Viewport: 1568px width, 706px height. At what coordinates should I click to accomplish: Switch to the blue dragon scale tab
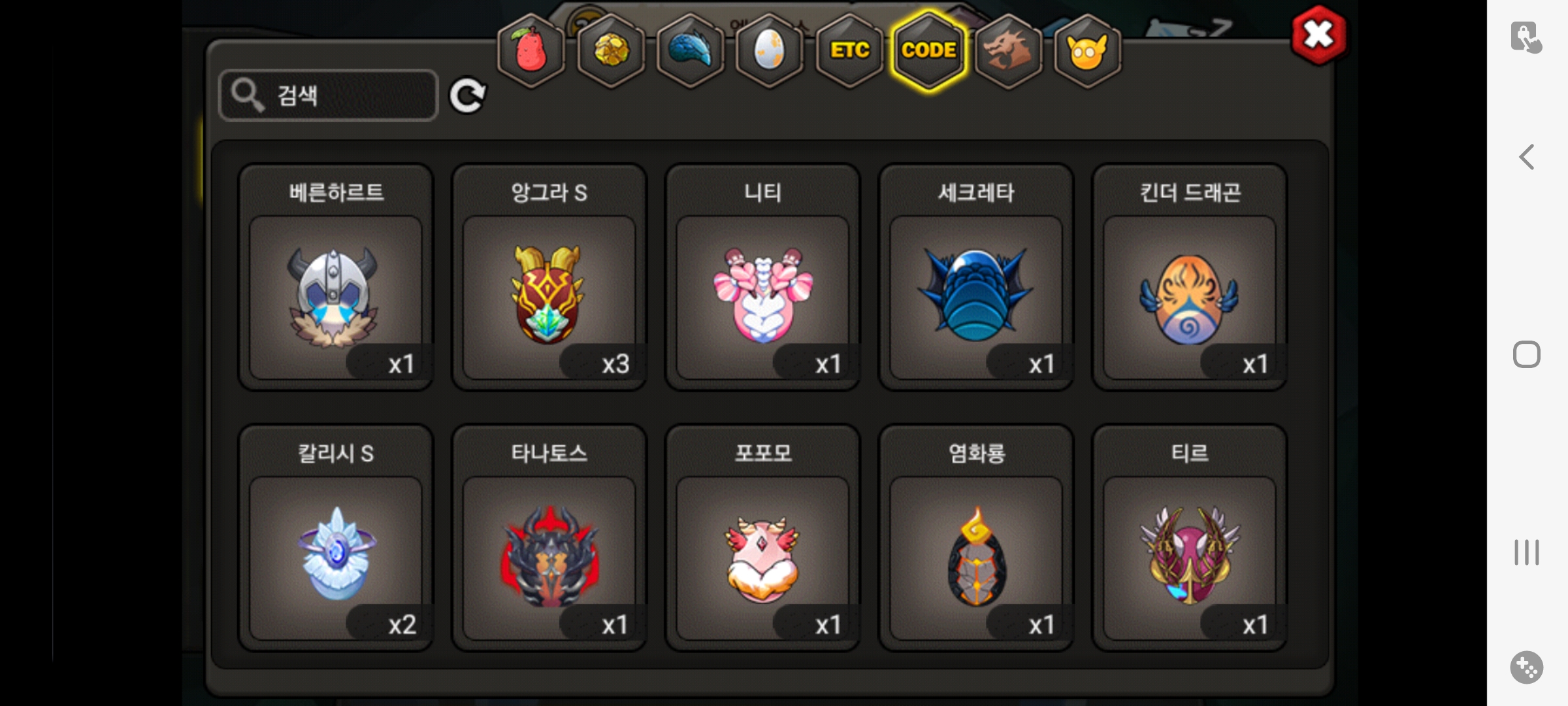coord(691,50)
